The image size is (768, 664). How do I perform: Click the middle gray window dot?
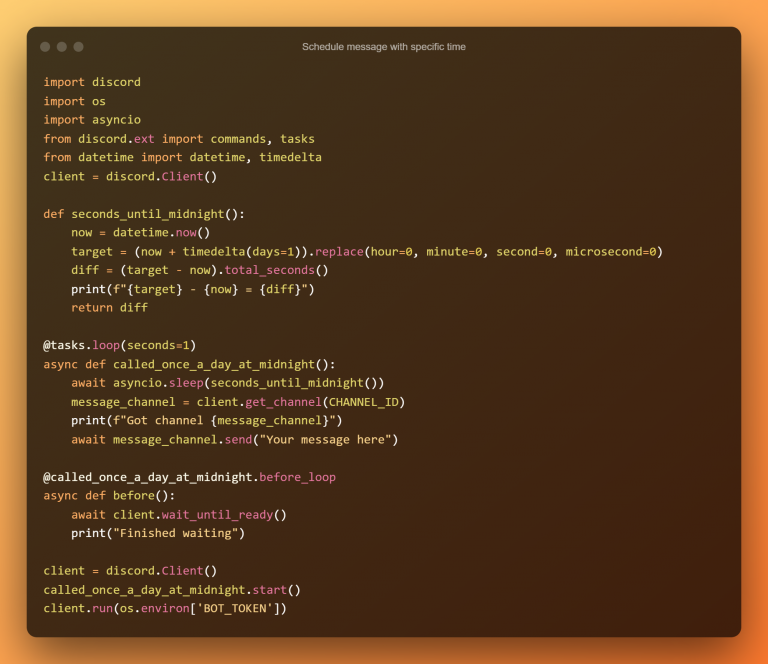pyautogui.click(x=62, y=47)
